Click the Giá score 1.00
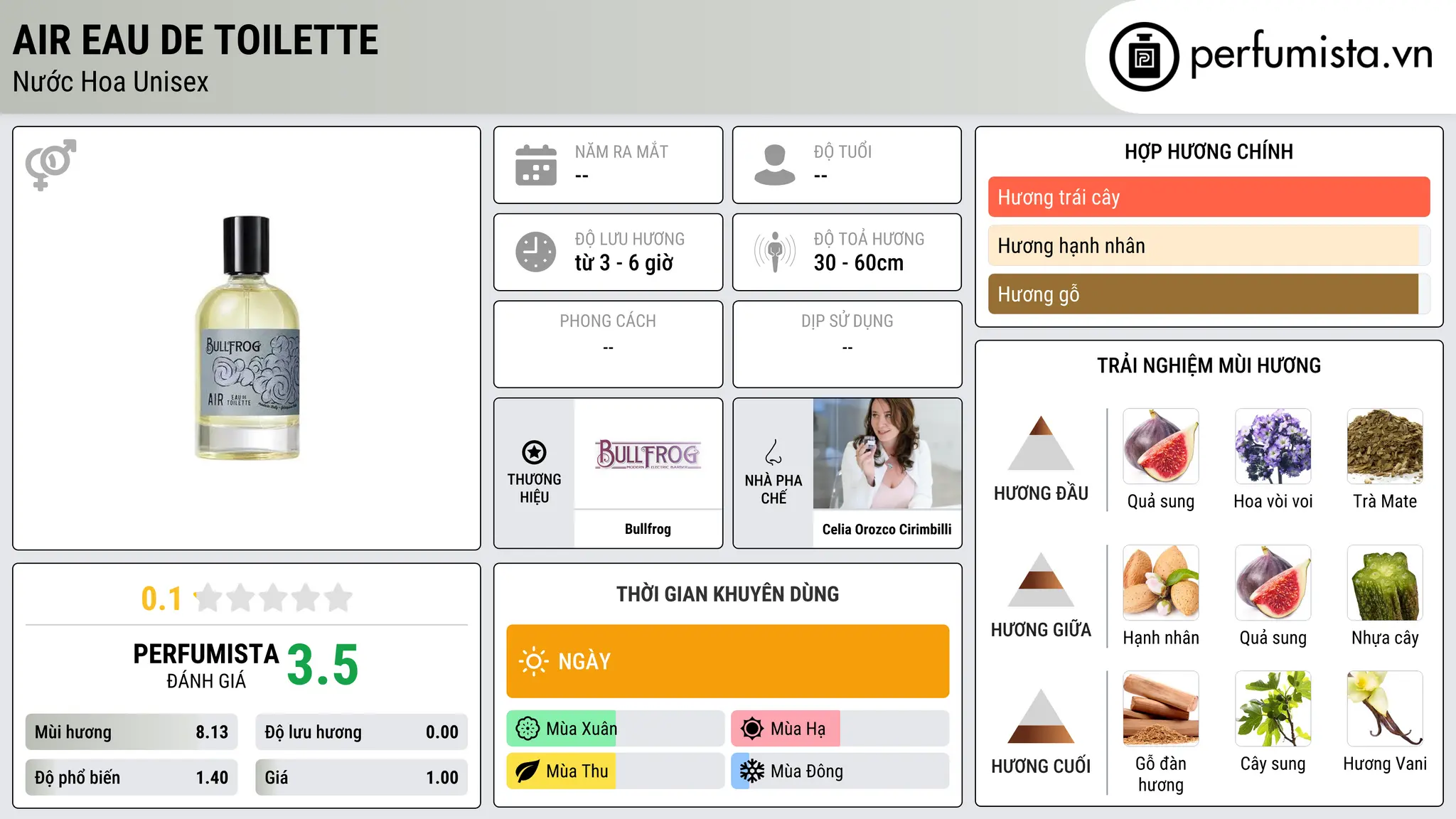1456x819 pixels. pos(362,778)
